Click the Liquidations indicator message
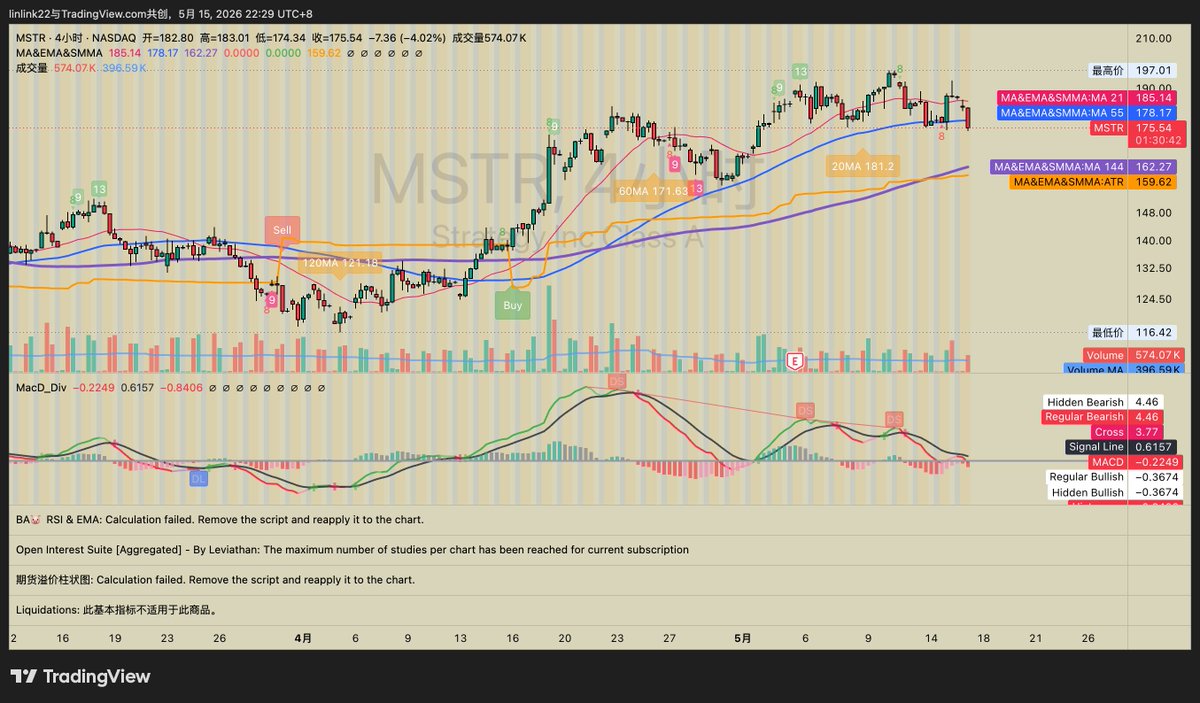The width and height of the screenshot is (1200, 703). pyautogui.click(x=117, y=609)
